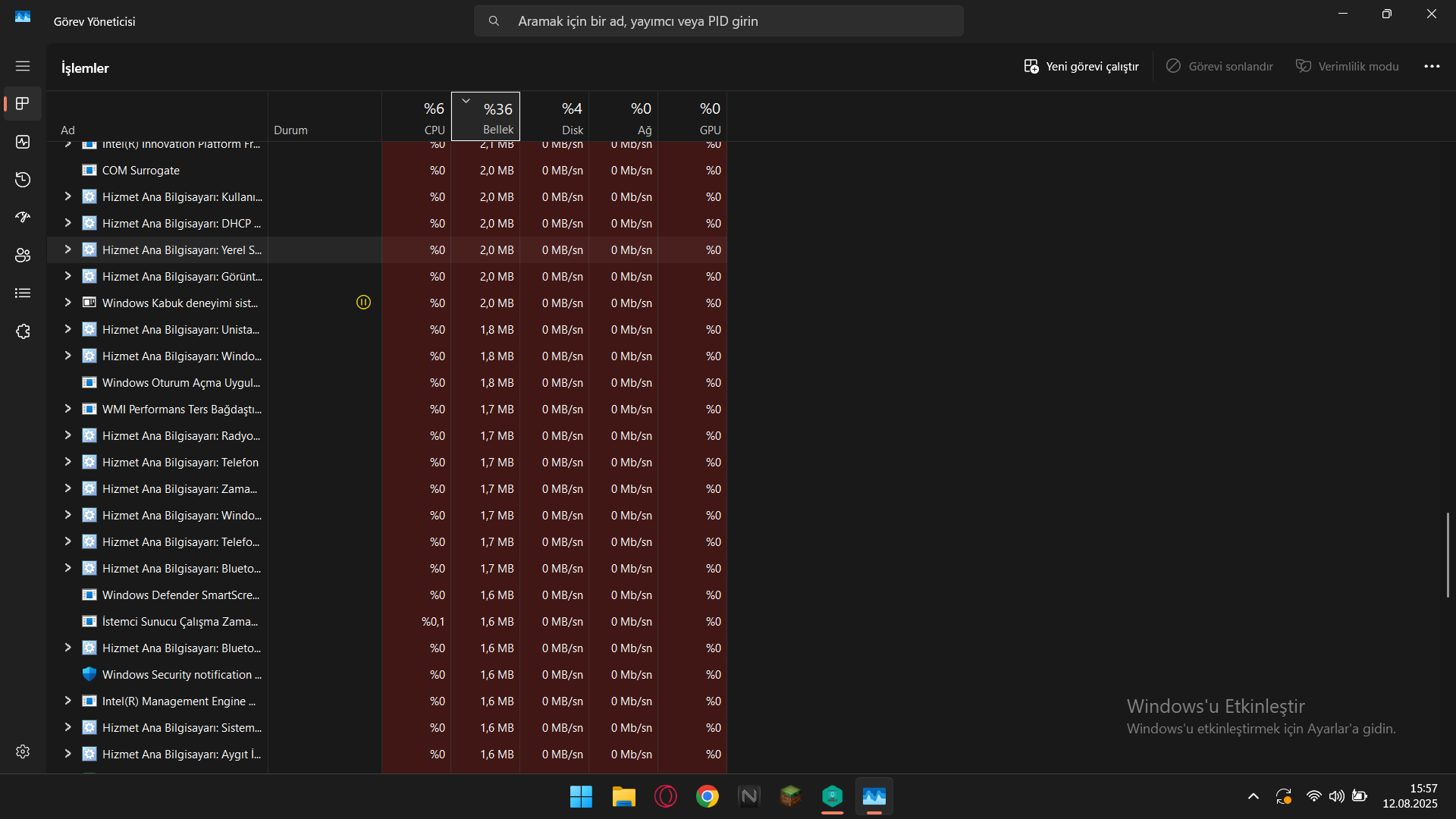Click the Task Manager taskbar icon
This screenshot has width=1456, height=819.
[x=874, y=796]
